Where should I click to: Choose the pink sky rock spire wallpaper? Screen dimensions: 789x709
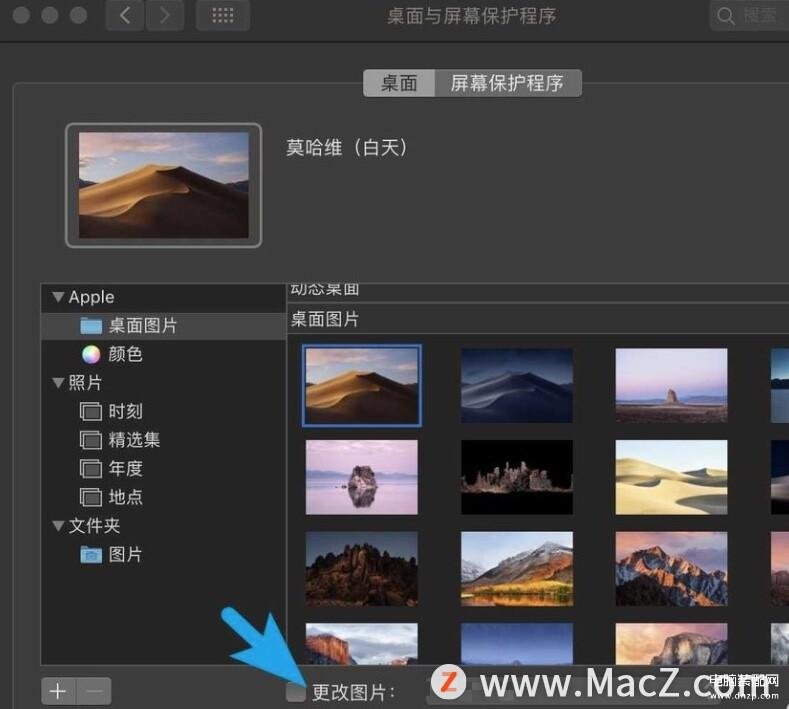click(671, 385)
